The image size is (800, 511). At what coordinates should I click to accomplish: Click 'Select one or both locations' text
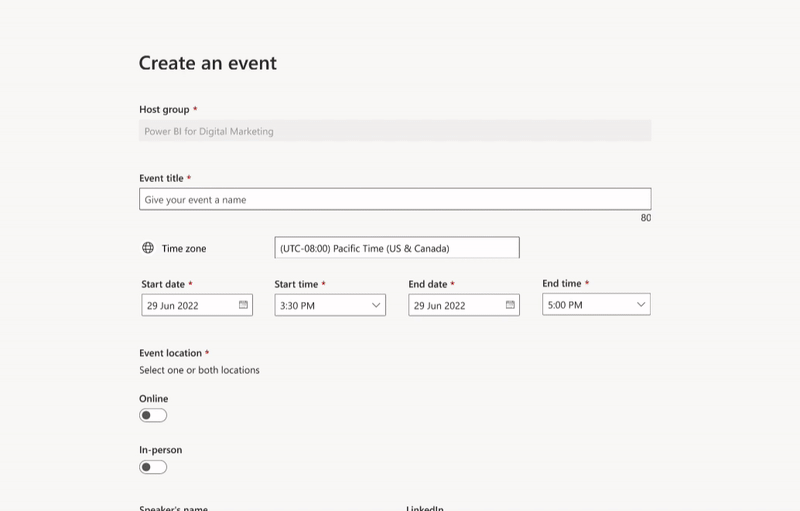pyautogui.click(x=199, y=370)
